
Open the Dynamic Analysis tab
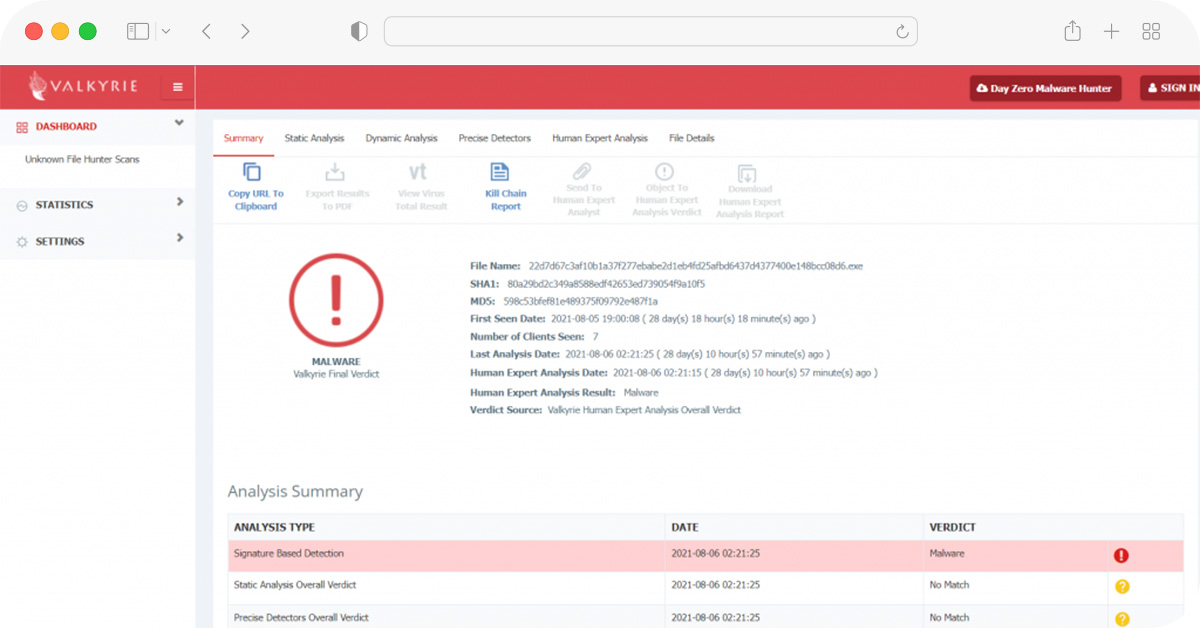click(401, 138)
